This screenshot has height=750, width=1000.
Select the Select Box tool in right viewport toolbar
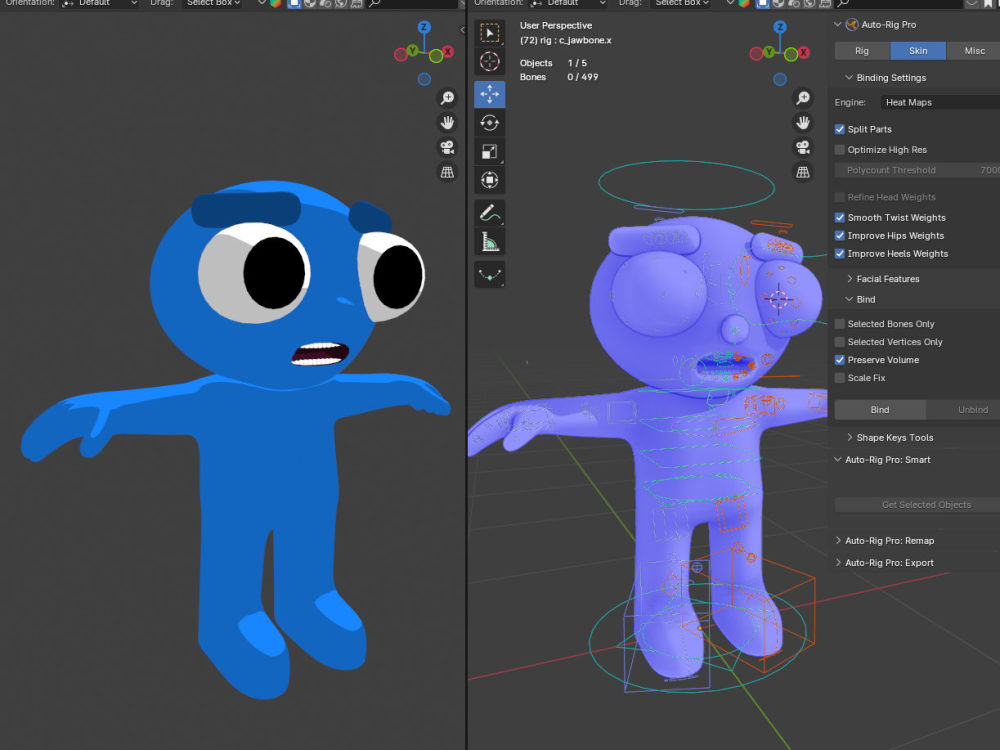tap(490, 33)
